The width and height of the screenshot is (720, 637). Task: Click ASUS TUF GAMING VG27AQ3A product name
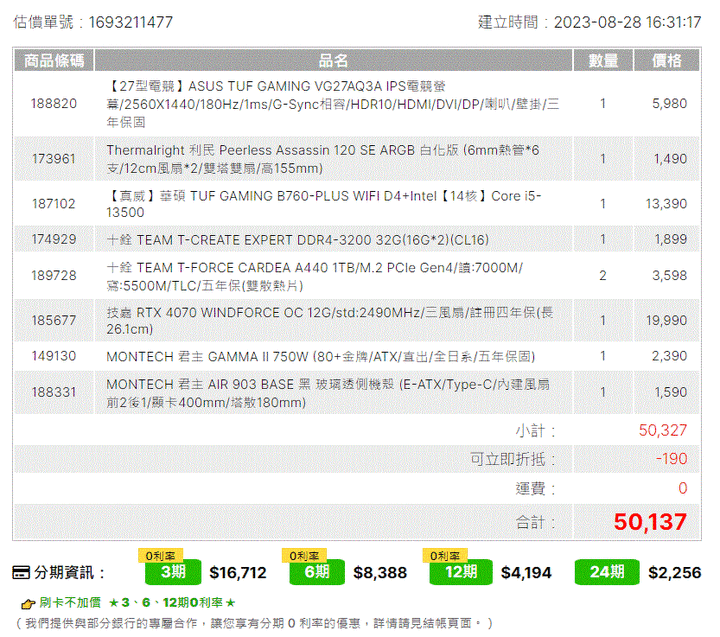333,104
